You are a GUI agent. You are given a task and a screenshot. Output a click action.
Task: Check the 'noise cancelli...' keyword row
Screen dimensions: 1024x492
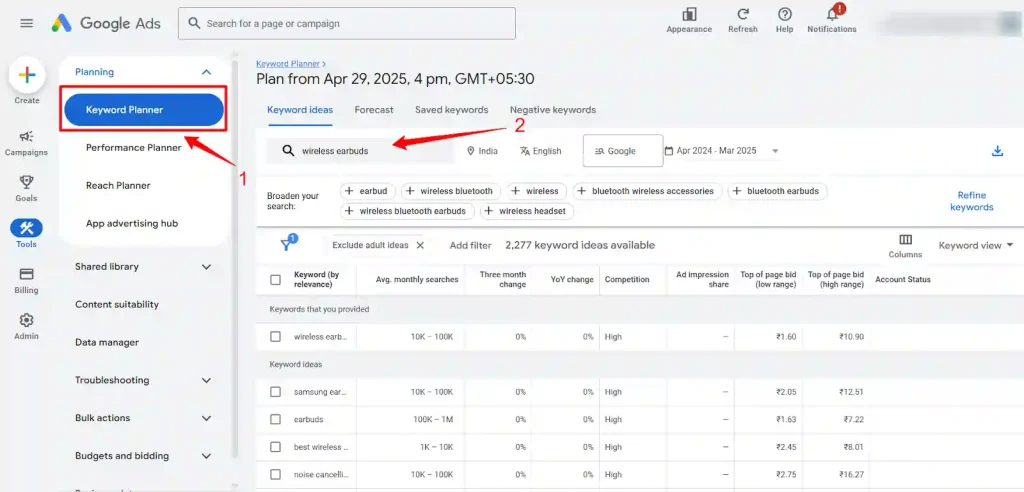(276, 474)
